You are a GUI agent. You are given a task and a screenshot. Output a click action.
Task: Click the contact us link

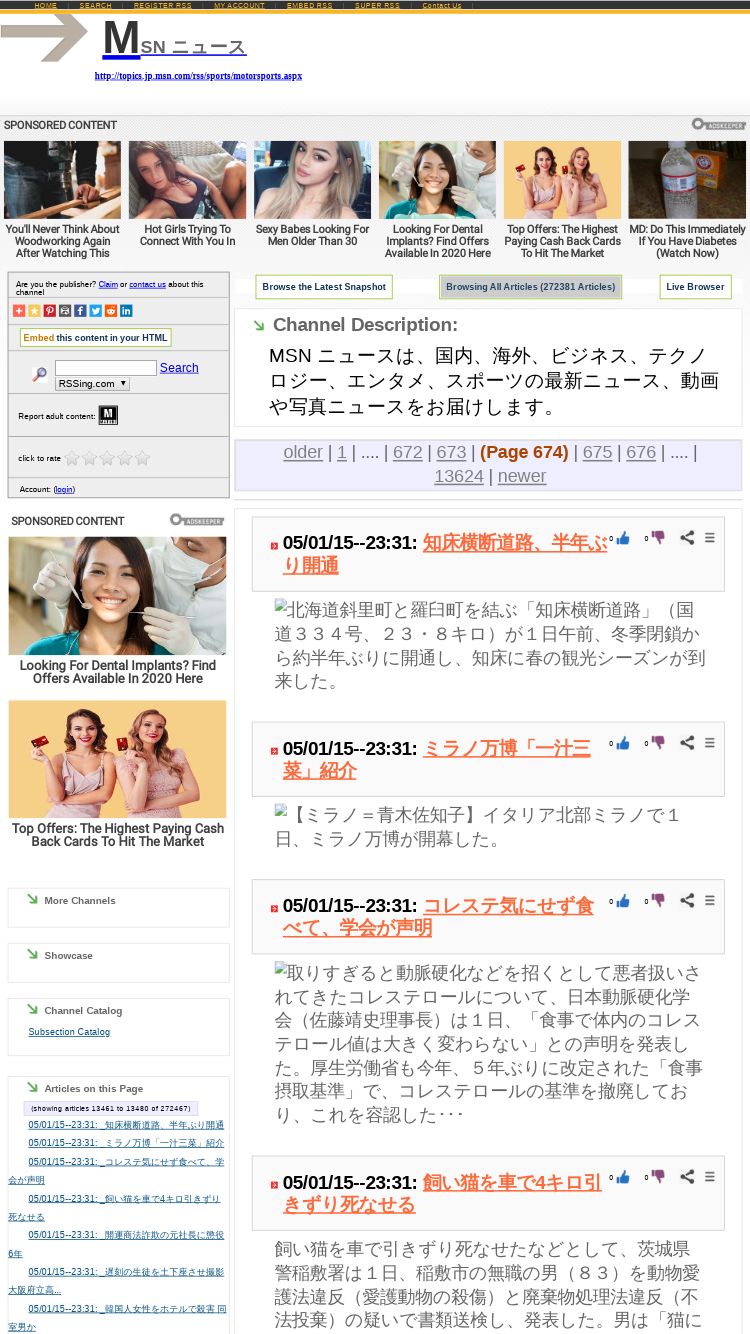tap(147, 285)
